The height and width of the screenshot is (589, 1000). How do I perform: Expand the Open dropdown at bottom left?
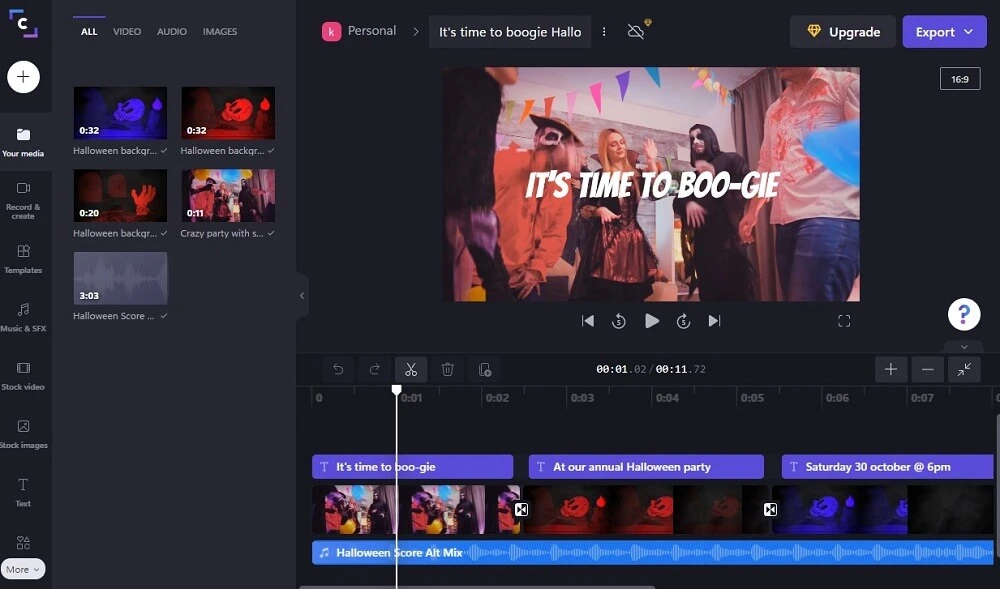click(22, 568)
